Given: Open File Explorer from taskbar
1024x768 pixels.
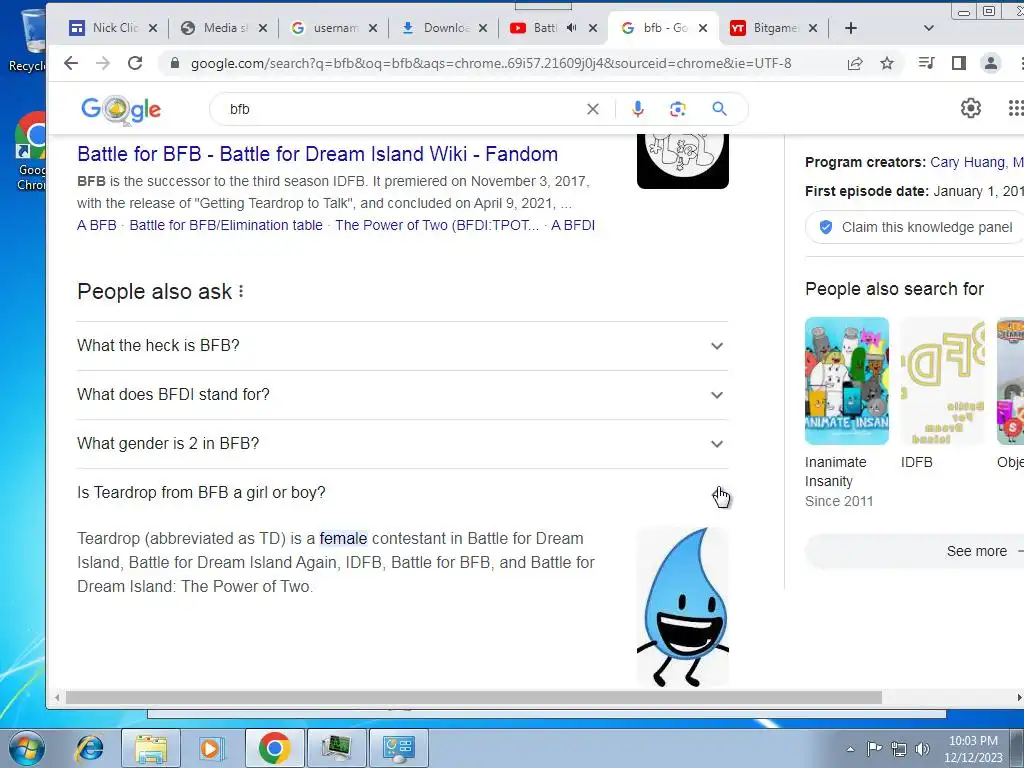Looking at the screenshot, I should pyautogui.click(x=151, y=748).
